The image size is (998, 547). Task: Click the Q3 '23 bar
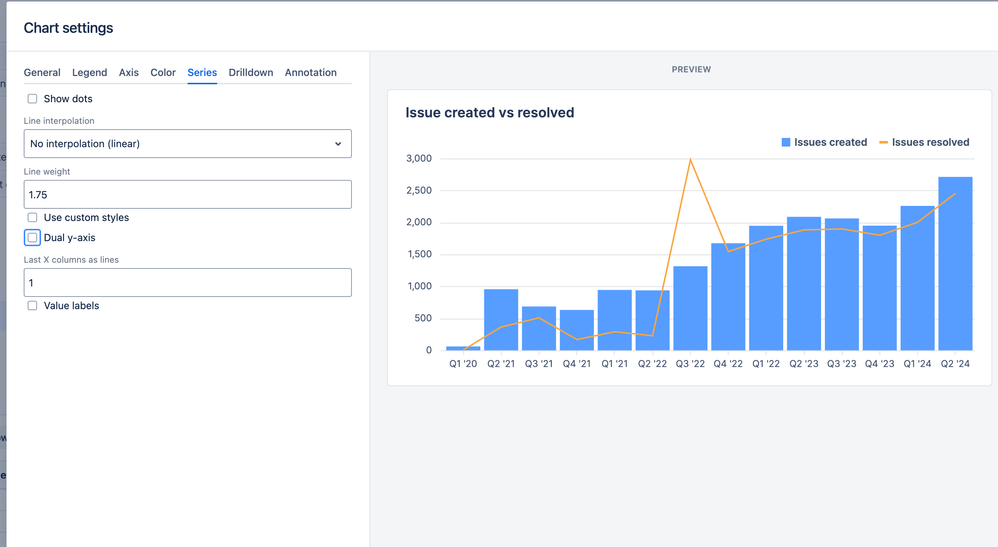(841, 285)
